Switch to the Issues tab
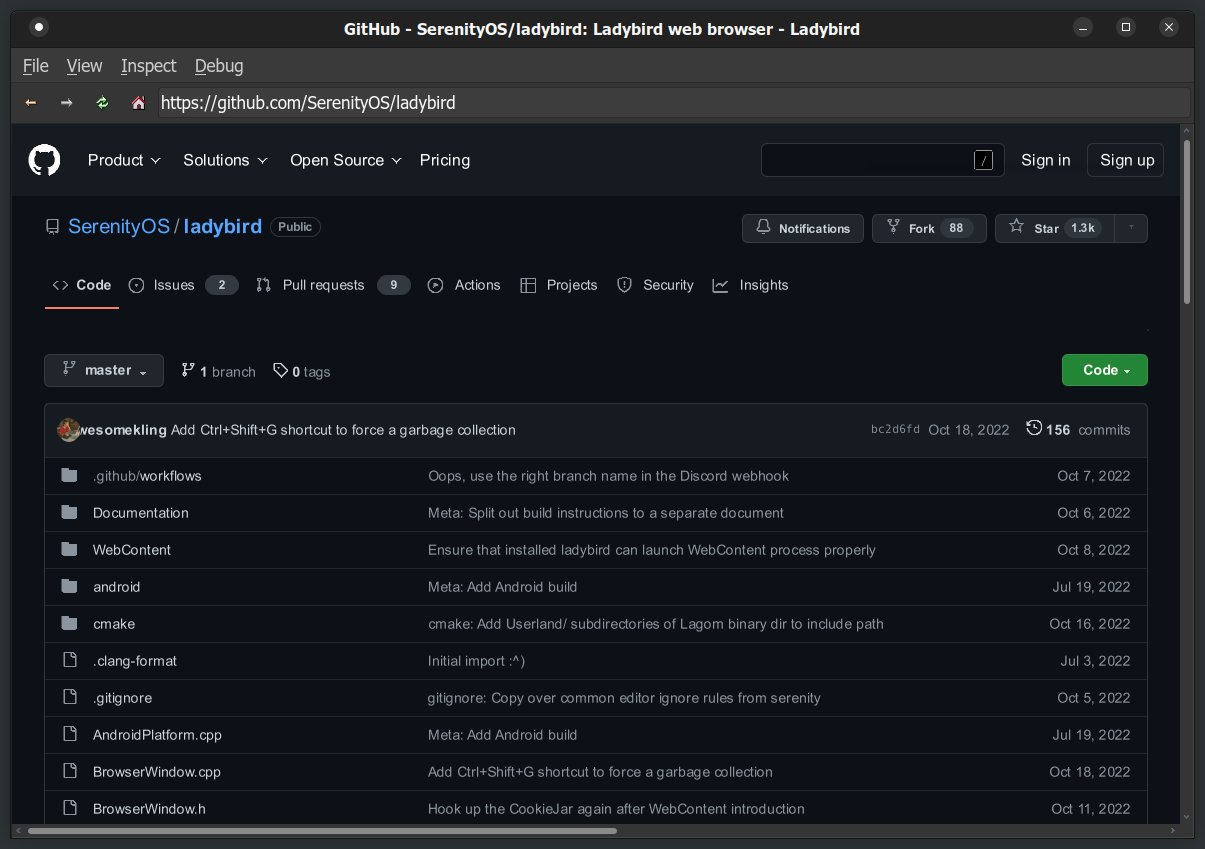This screenshot has height=849, width=1205. [183, 285]
